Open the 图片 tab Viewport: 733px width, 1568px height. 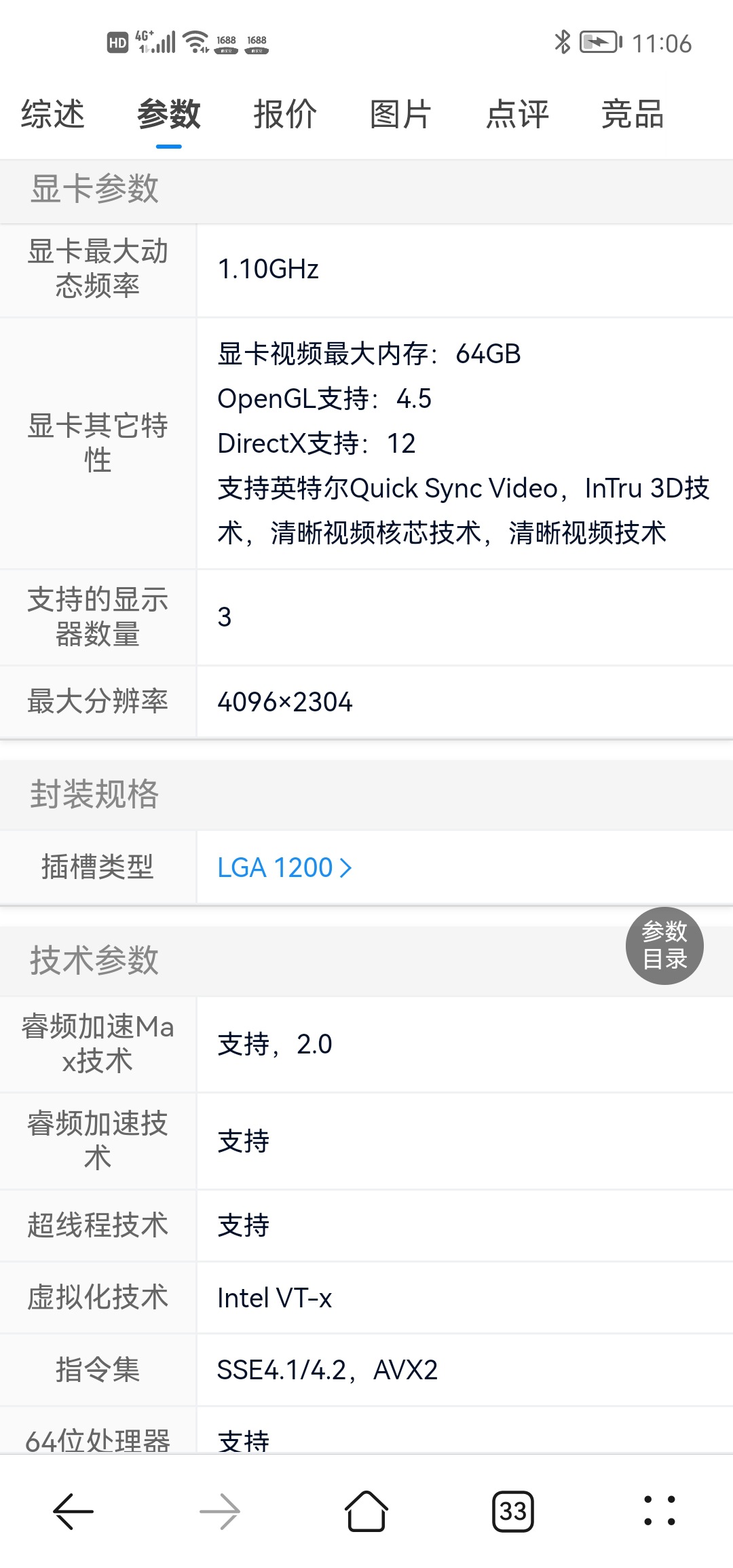401,114
